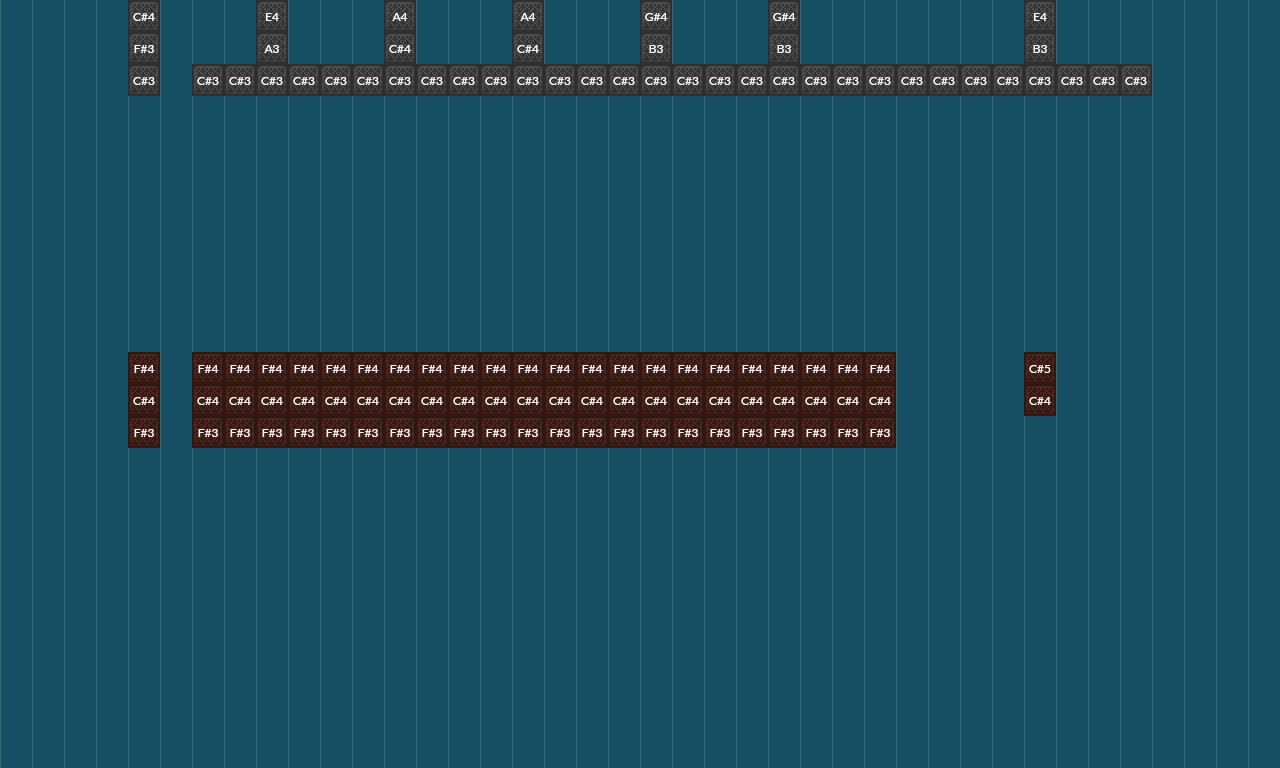Click the second G#4 note block

click(x=783, y=16)
